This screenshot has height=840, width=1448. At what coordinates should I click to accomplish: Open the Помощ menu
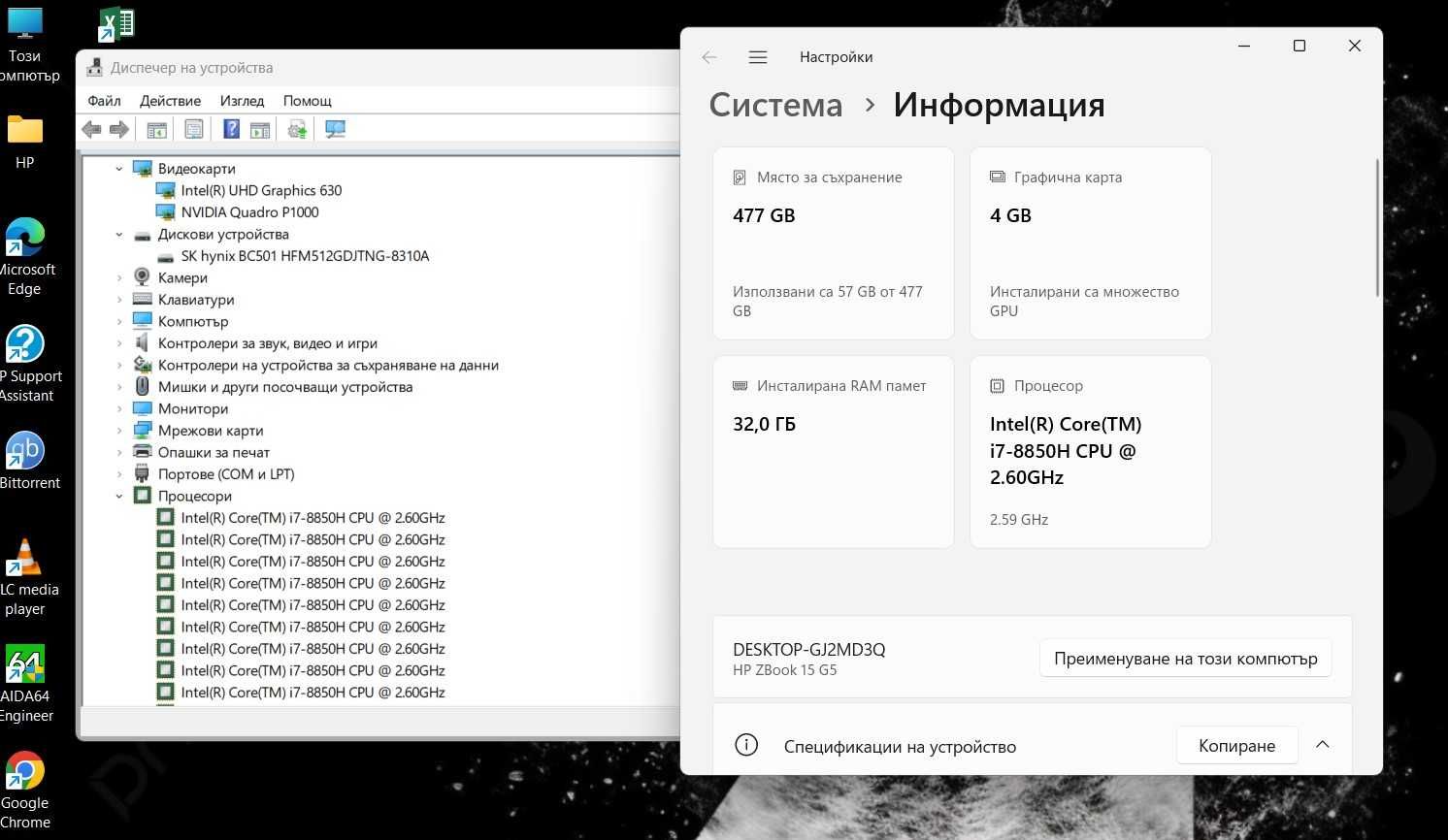point(307,101)
